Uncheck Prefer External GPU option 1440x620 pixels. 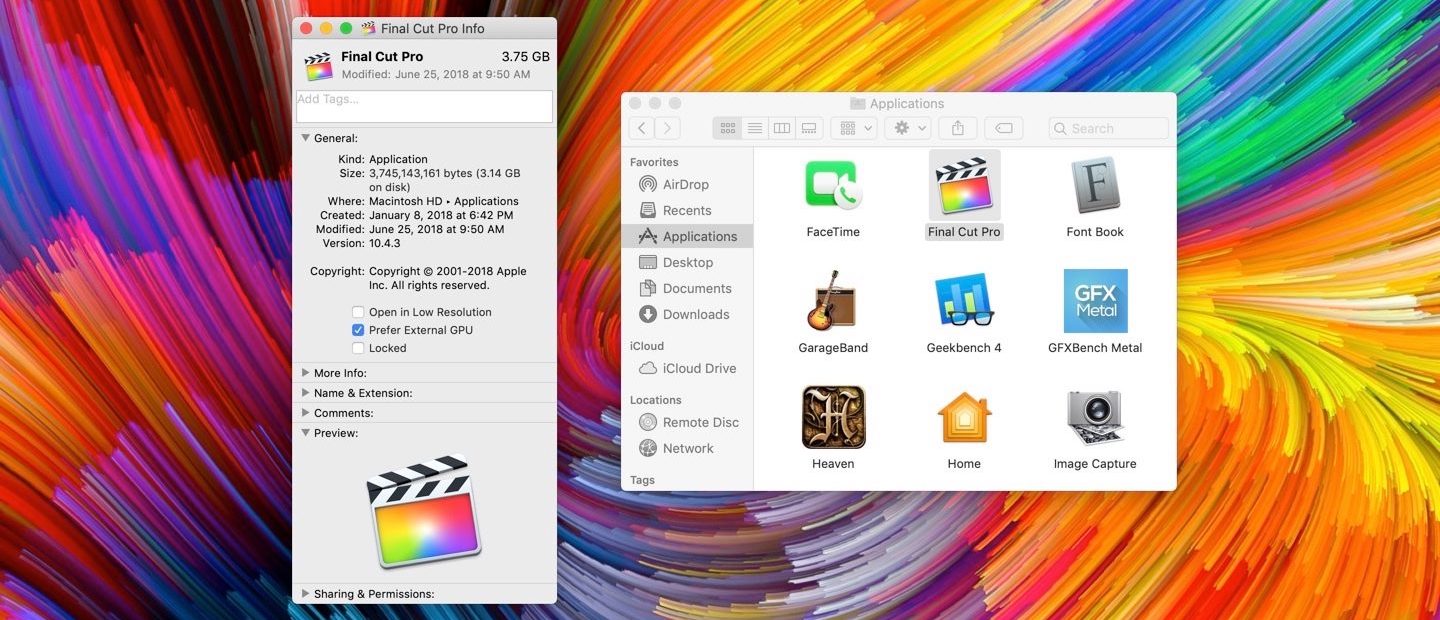point(358,330)
